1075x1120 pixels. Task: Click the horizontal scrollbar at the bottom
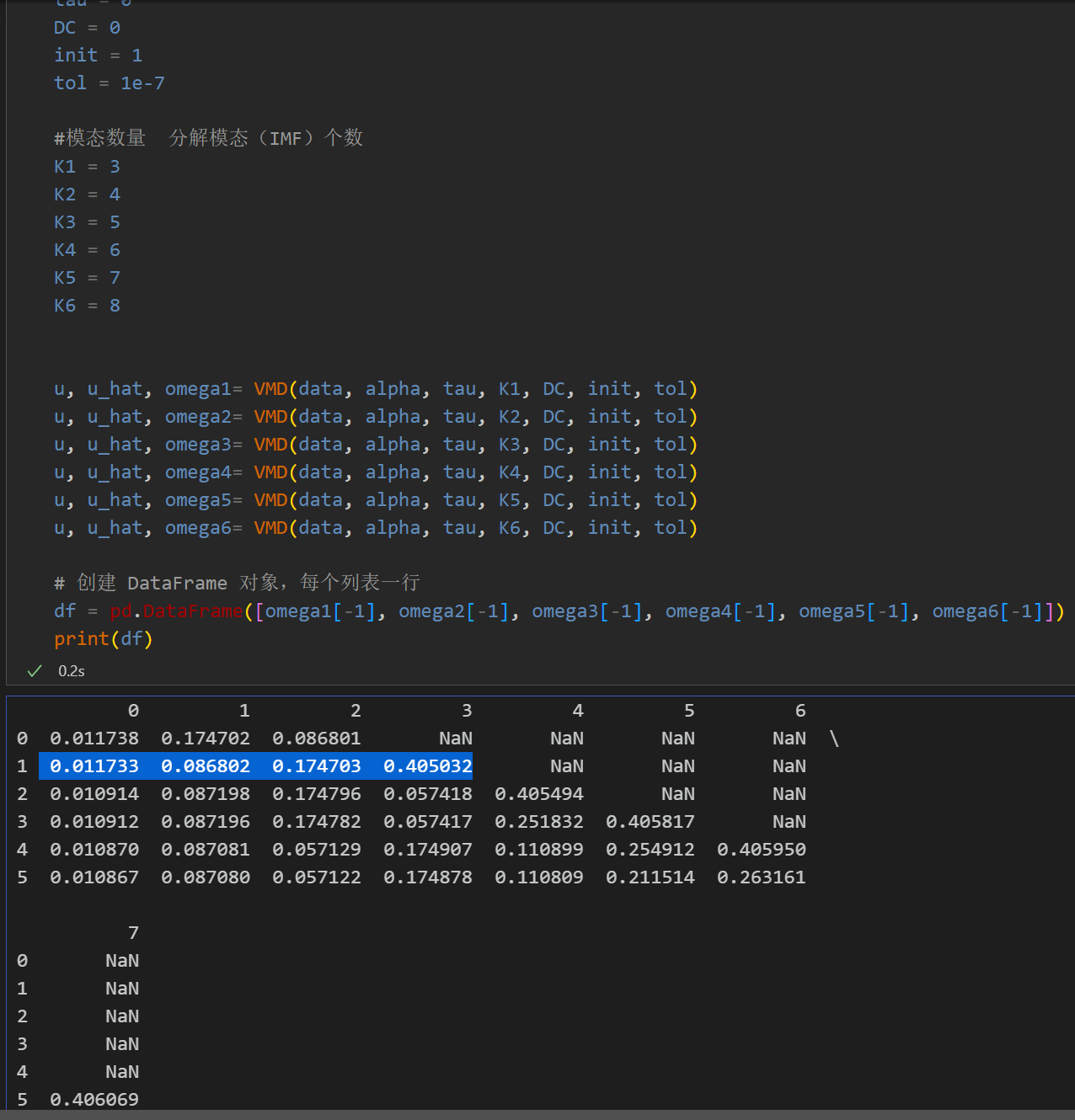coord(537,1114)
